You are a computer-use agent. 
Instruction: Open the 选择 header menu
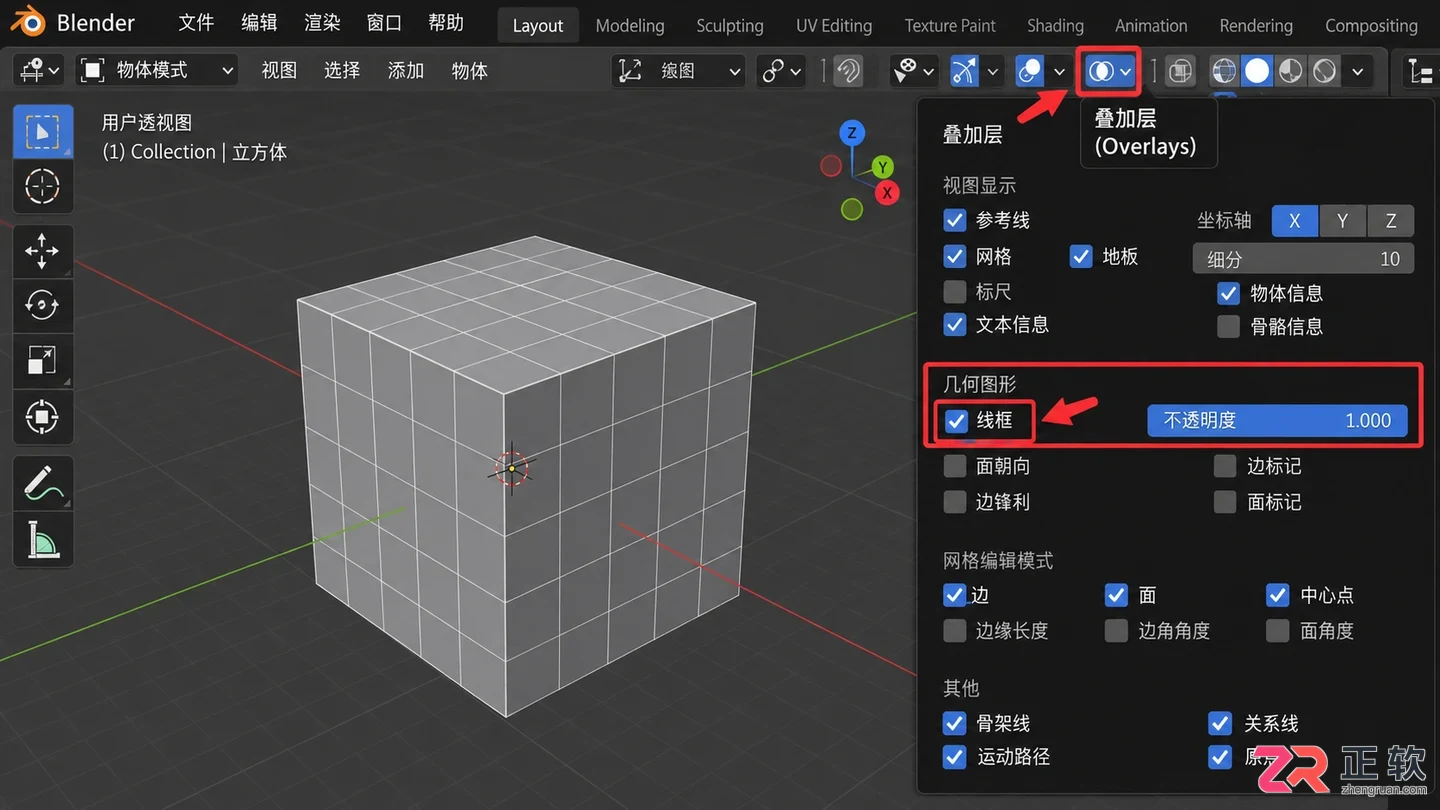pos(342,70)
